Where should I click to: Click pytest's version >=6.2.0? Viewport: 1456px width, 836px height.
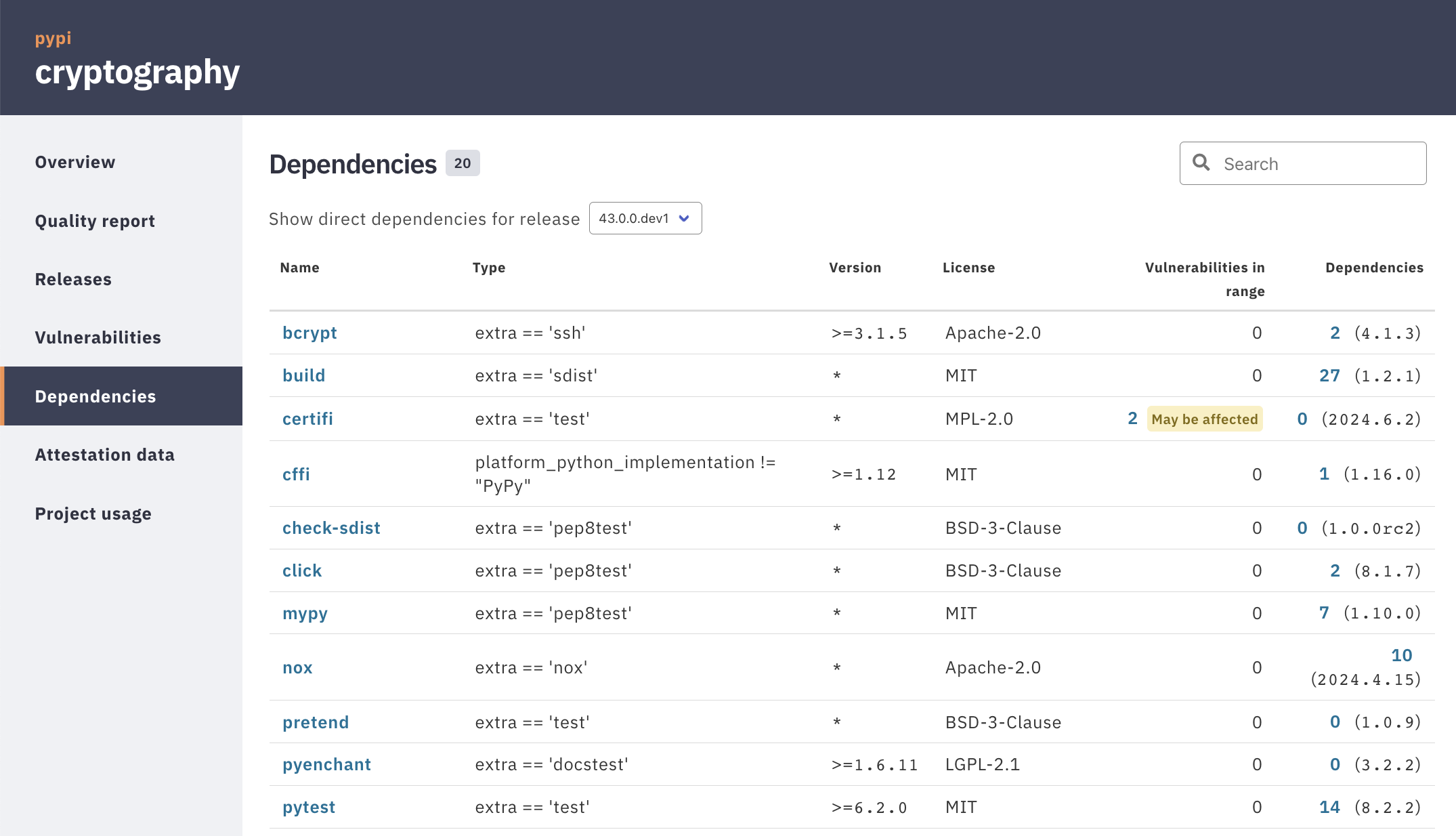click(869, 808)
